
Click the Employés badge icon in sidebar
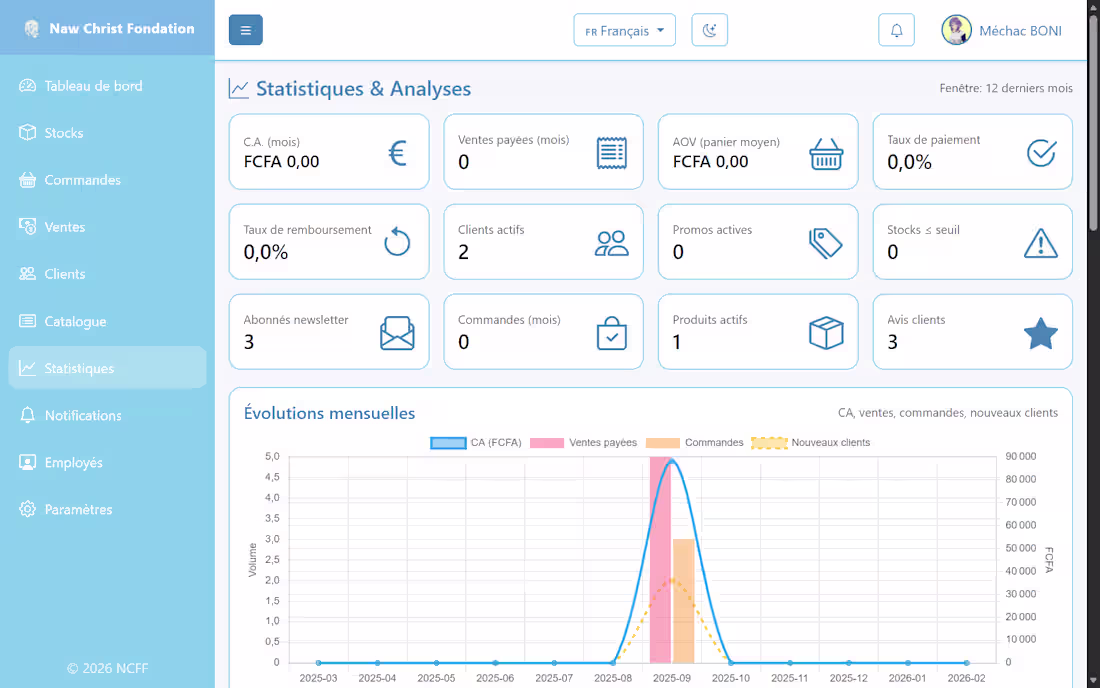click(27, 462)
